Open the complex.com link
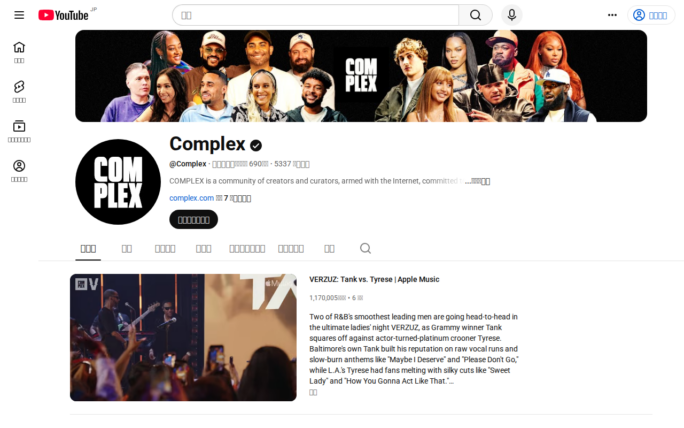Screen dimensions: 684x428 click(x=192, y=198)
